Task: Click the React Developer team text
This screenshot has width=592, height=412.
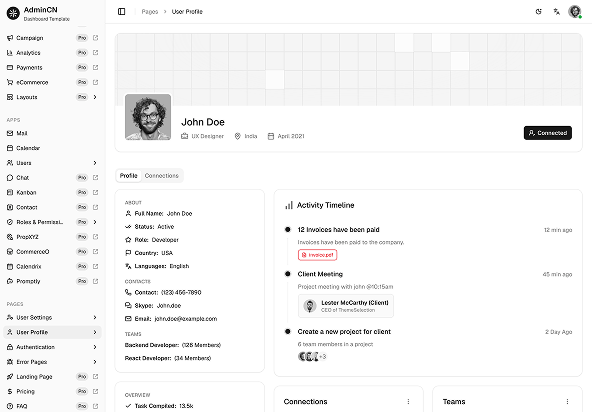Action: tap(168, 358)
